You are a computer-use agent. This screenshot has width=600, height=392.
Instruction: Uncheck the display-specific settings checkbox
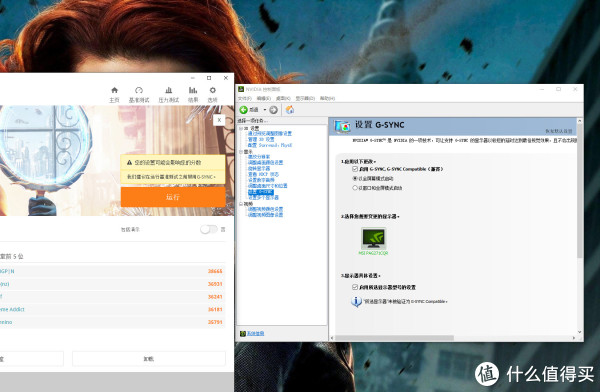pyautogui.click(x=355, y=287)
